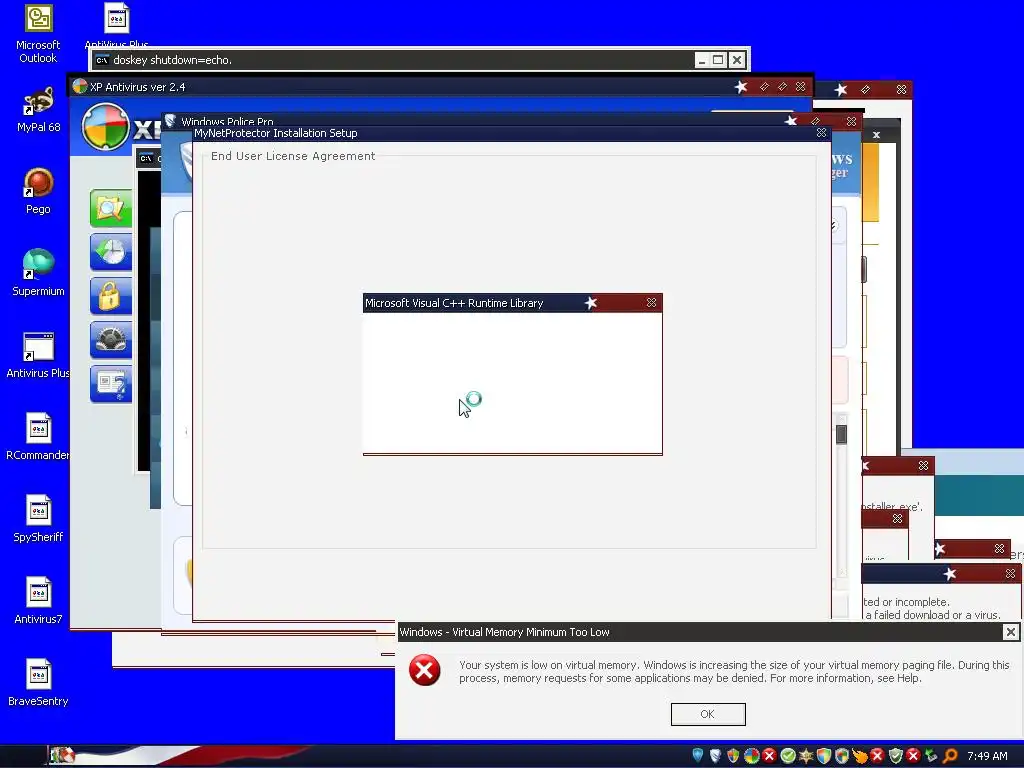Viewport: 1024px width, 768px height.
Task: Click the XP Antivirus title bar ball icon
Action: coord(80,86)
